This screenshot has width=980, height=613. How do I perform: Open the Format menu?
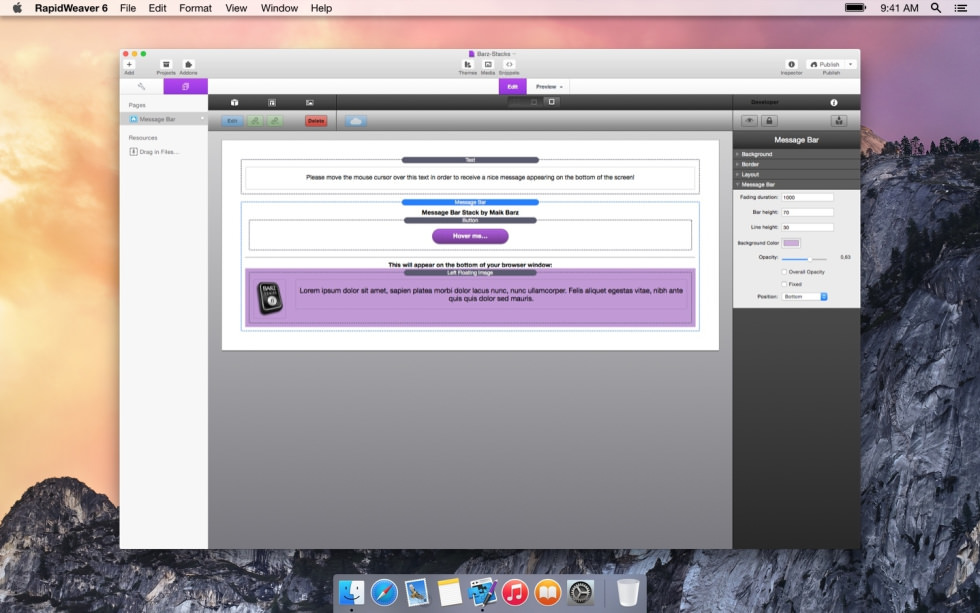[196, 8]
